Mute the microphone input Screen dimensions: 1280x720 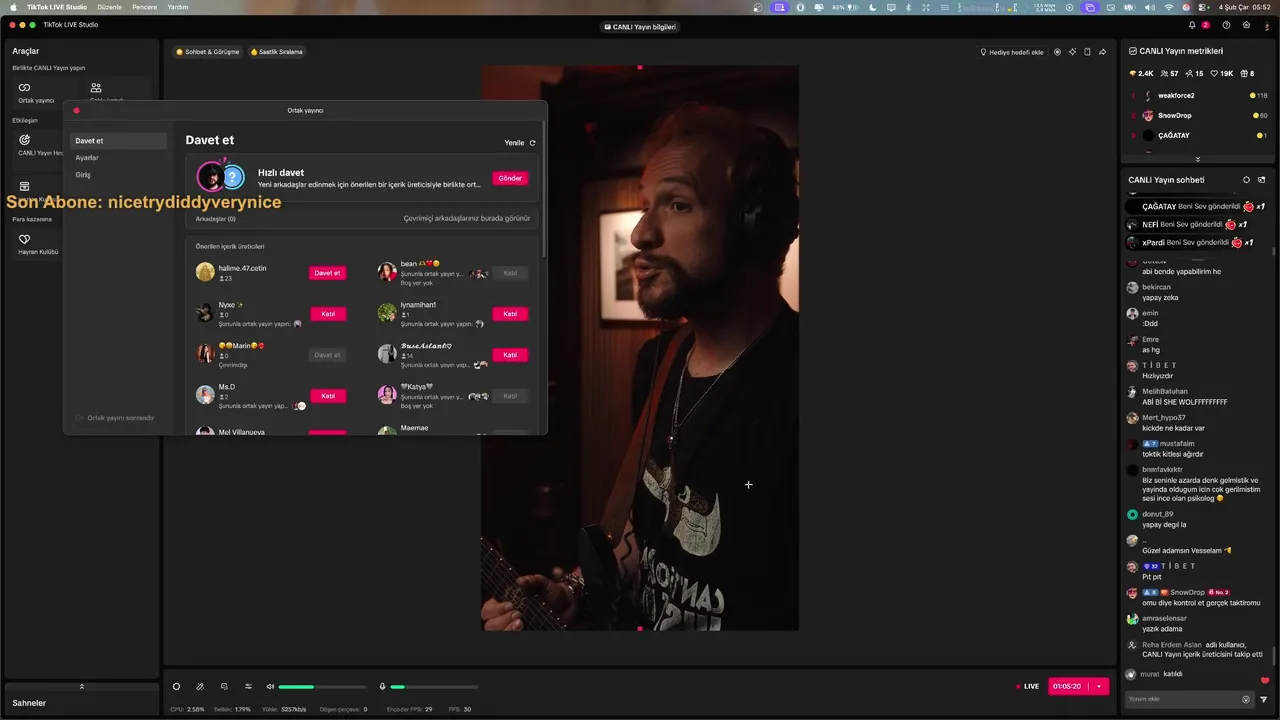pos(382,686)
